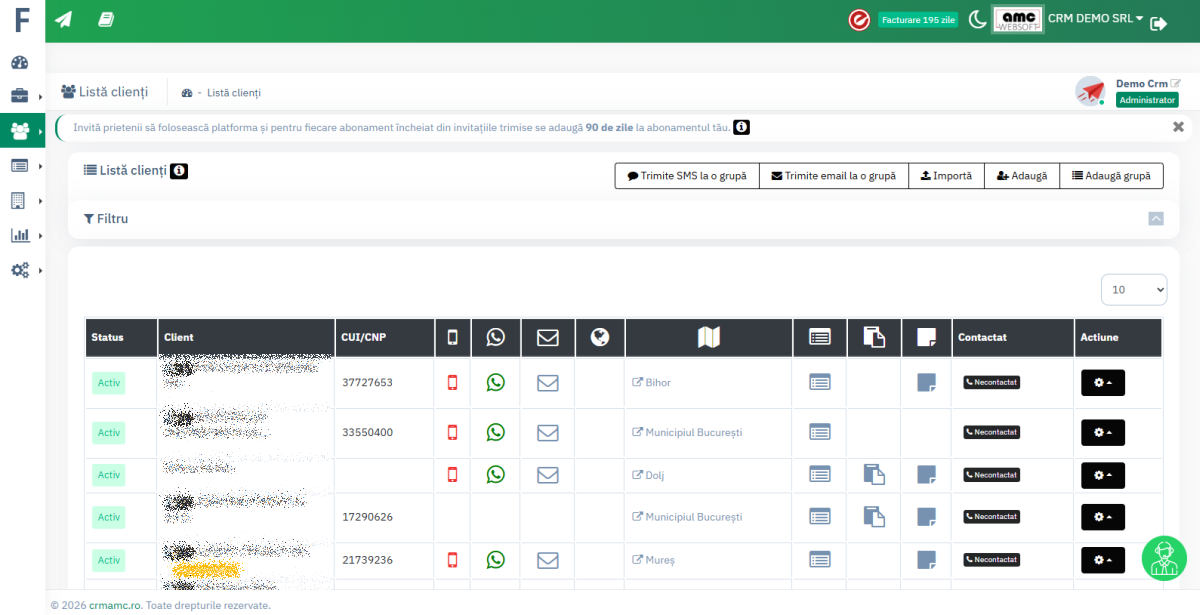Click the email envelope icon in Mureș row
The width and height of the screenshot is (1200, 615).
click(547, 560)
